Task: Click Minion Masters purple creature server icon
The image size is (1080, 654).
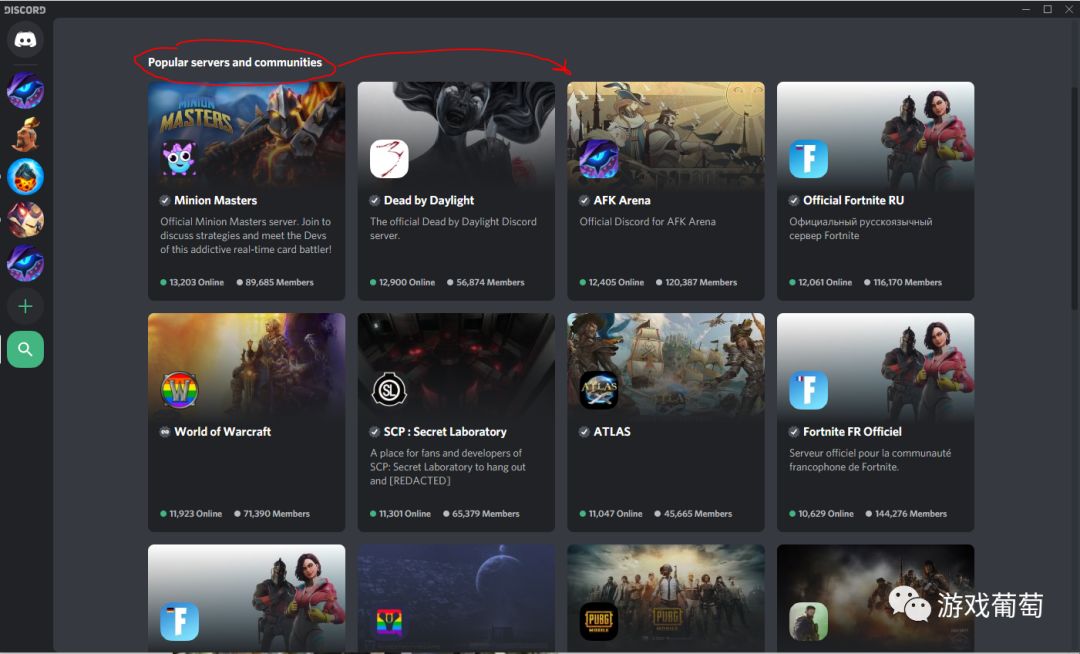Action: point(180,159)
